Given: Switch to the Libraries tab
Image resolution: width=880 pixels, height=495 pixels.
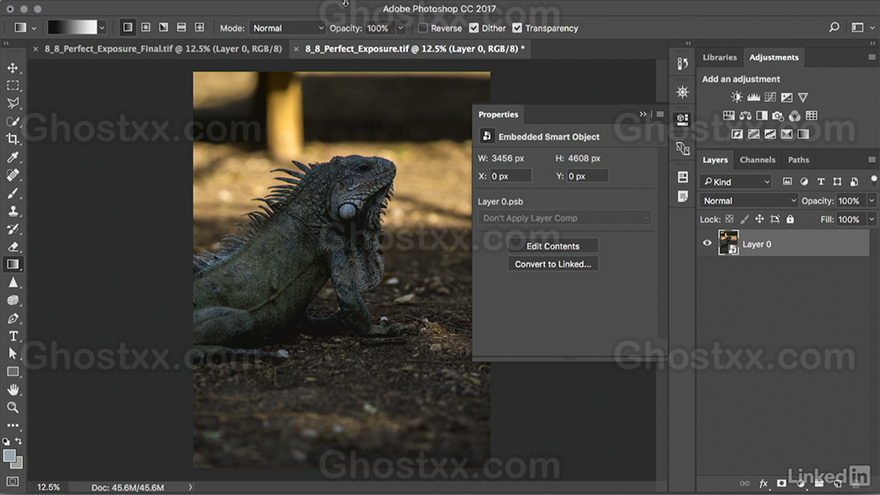Looking at the screenshot, I should coord(719,57).
